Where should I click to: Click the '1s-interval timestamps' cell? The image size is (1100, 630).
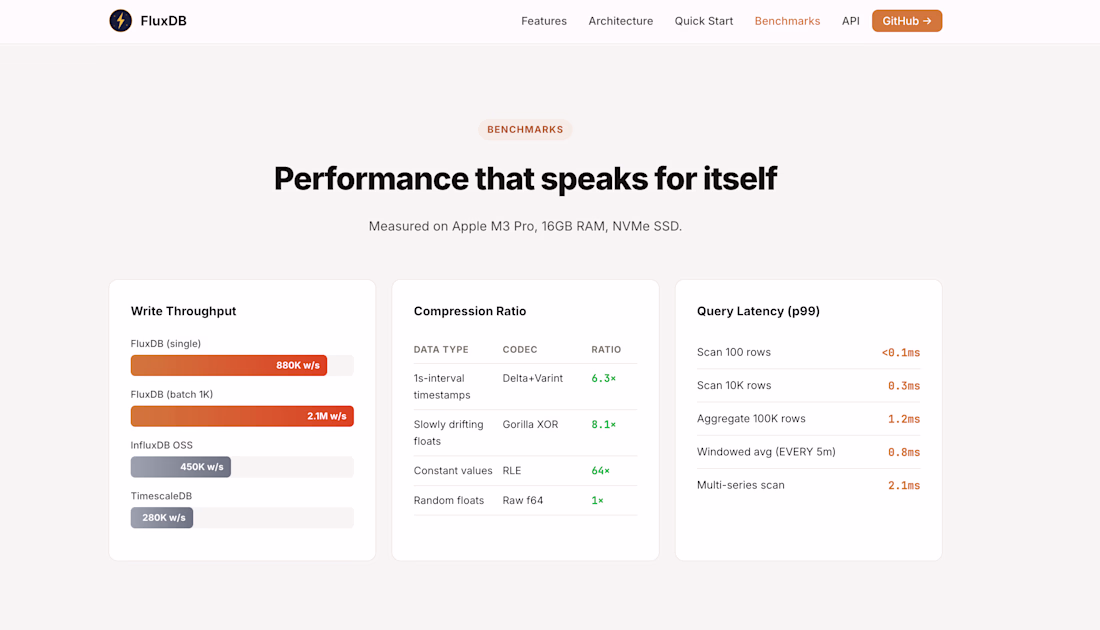pyautogui.click(x=442, y=387)
